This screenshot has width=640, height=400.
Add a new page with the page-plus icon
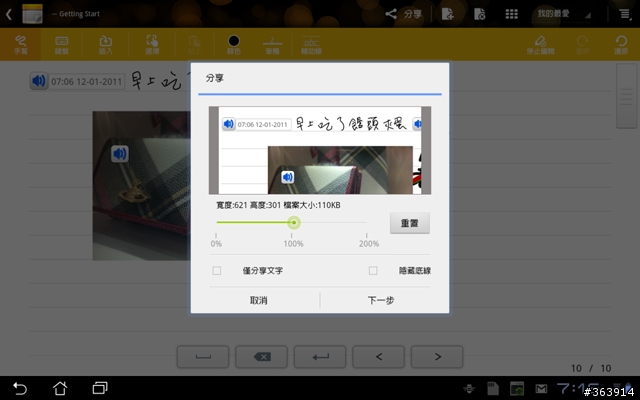(448, 14)
